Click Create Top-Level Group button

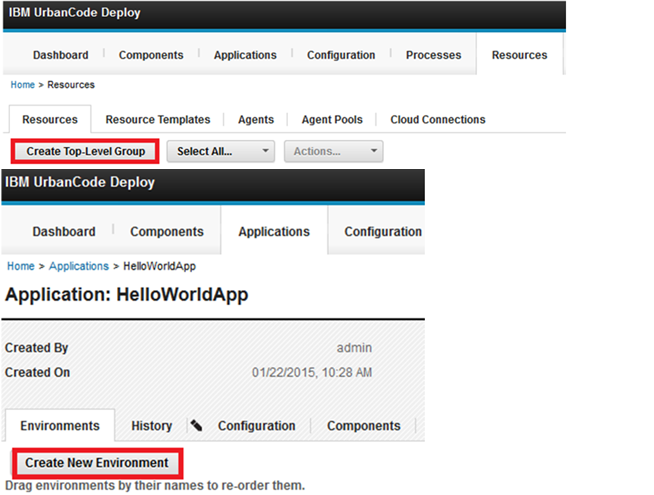[x=86, y=151]
